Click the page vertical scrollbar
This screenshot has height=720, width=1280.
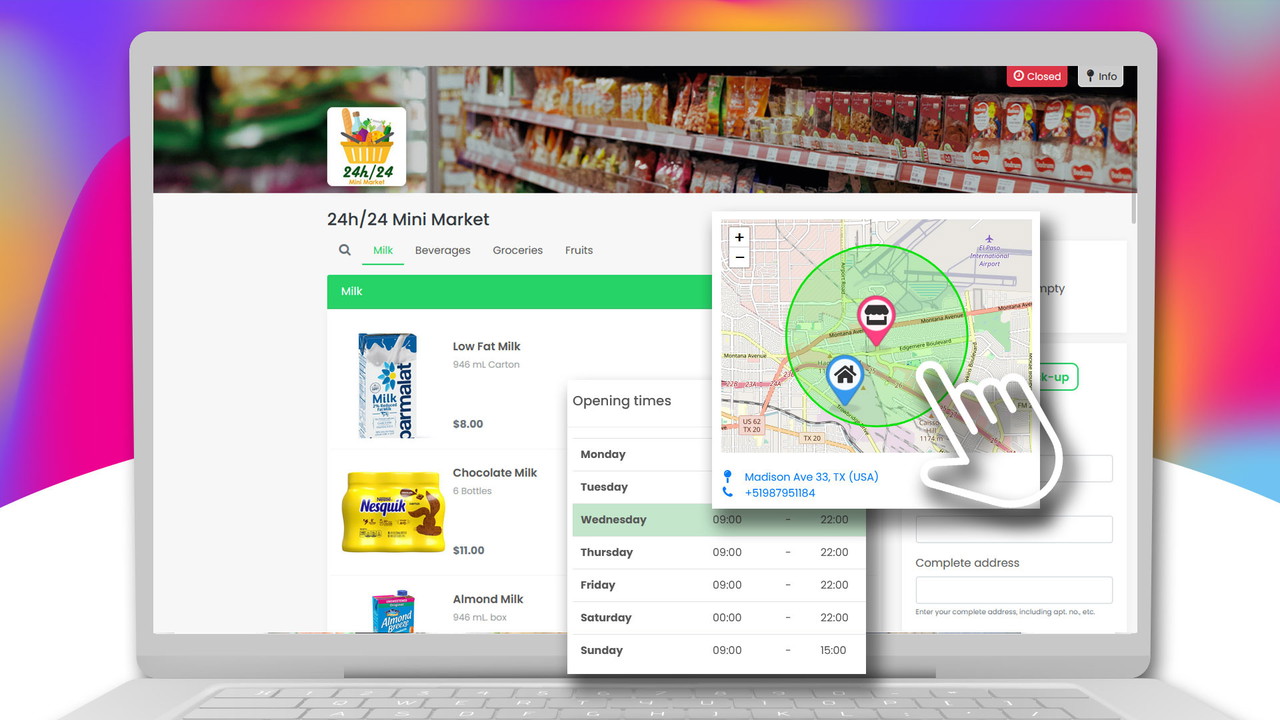pos(1133,208)
